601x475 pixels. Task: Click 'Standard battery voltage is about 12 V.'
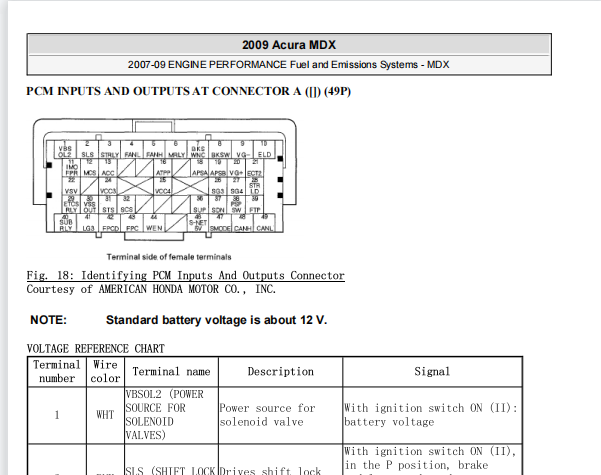point(217,320)
